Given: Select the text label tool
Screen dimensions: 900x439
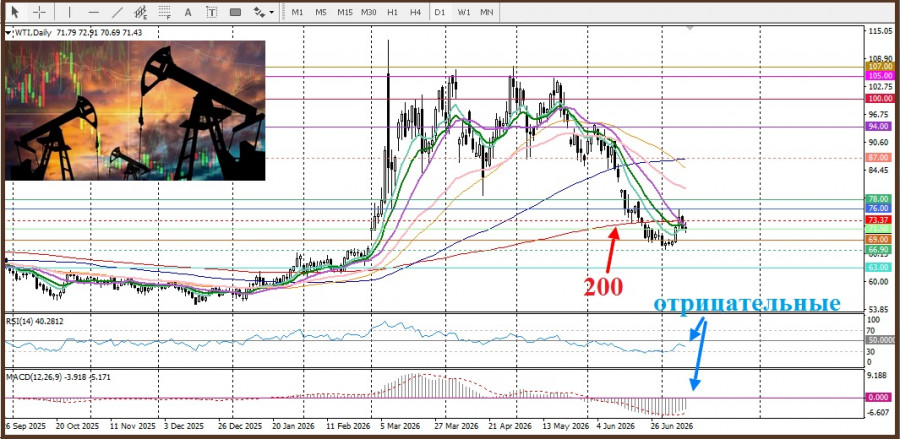Looking at the screenshot, I should [211, 11].
